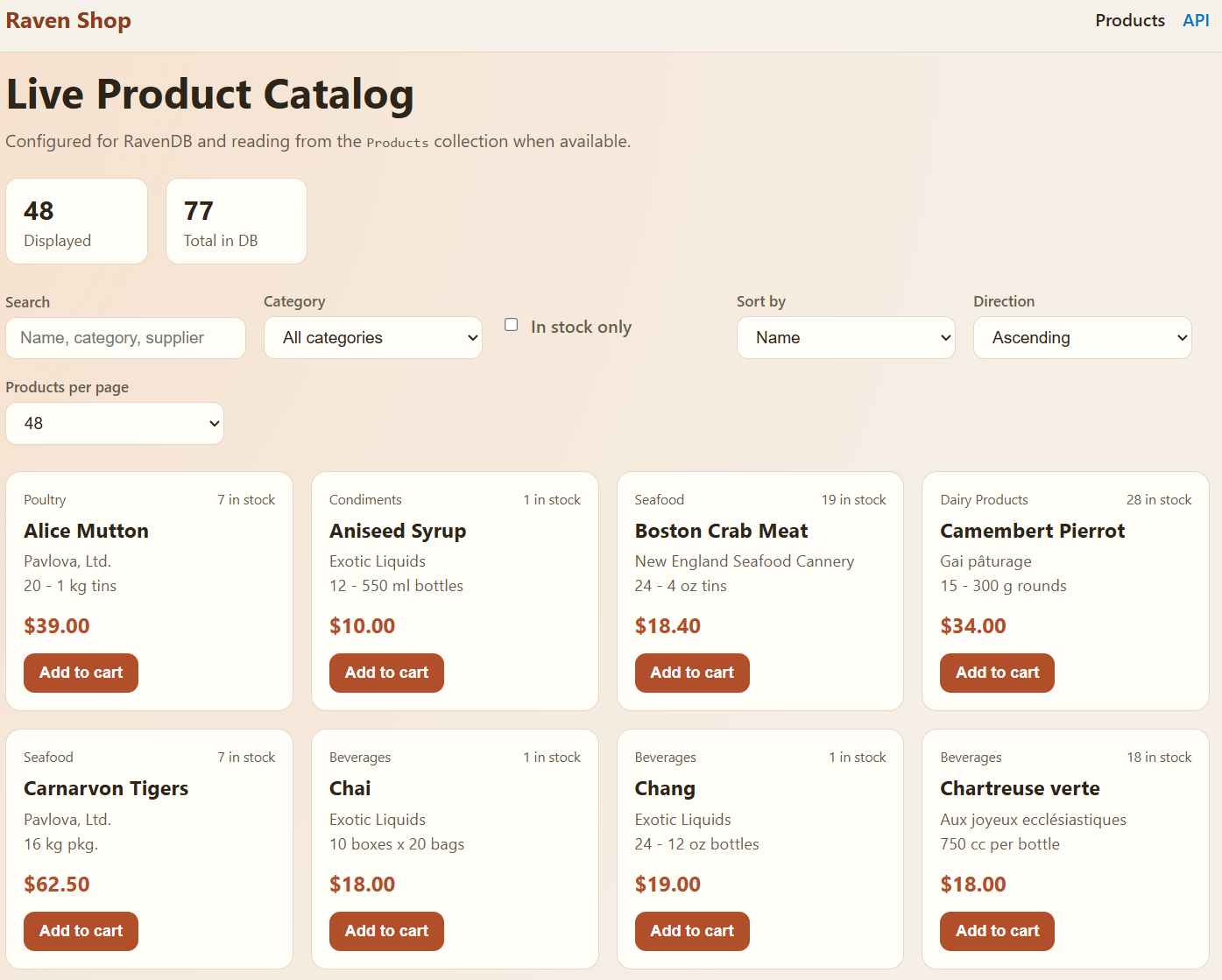The width and height of the screenshot is (1222, 980).
Task: Toggle the In stock only checkbox
Action: (x=512, y=325)
